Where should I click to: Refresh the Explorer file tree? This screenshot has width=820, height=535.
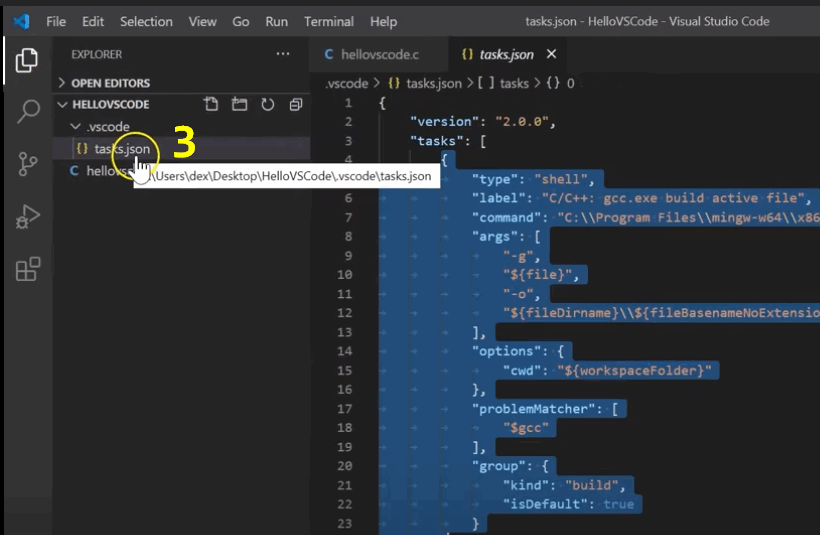pos(267,105)
